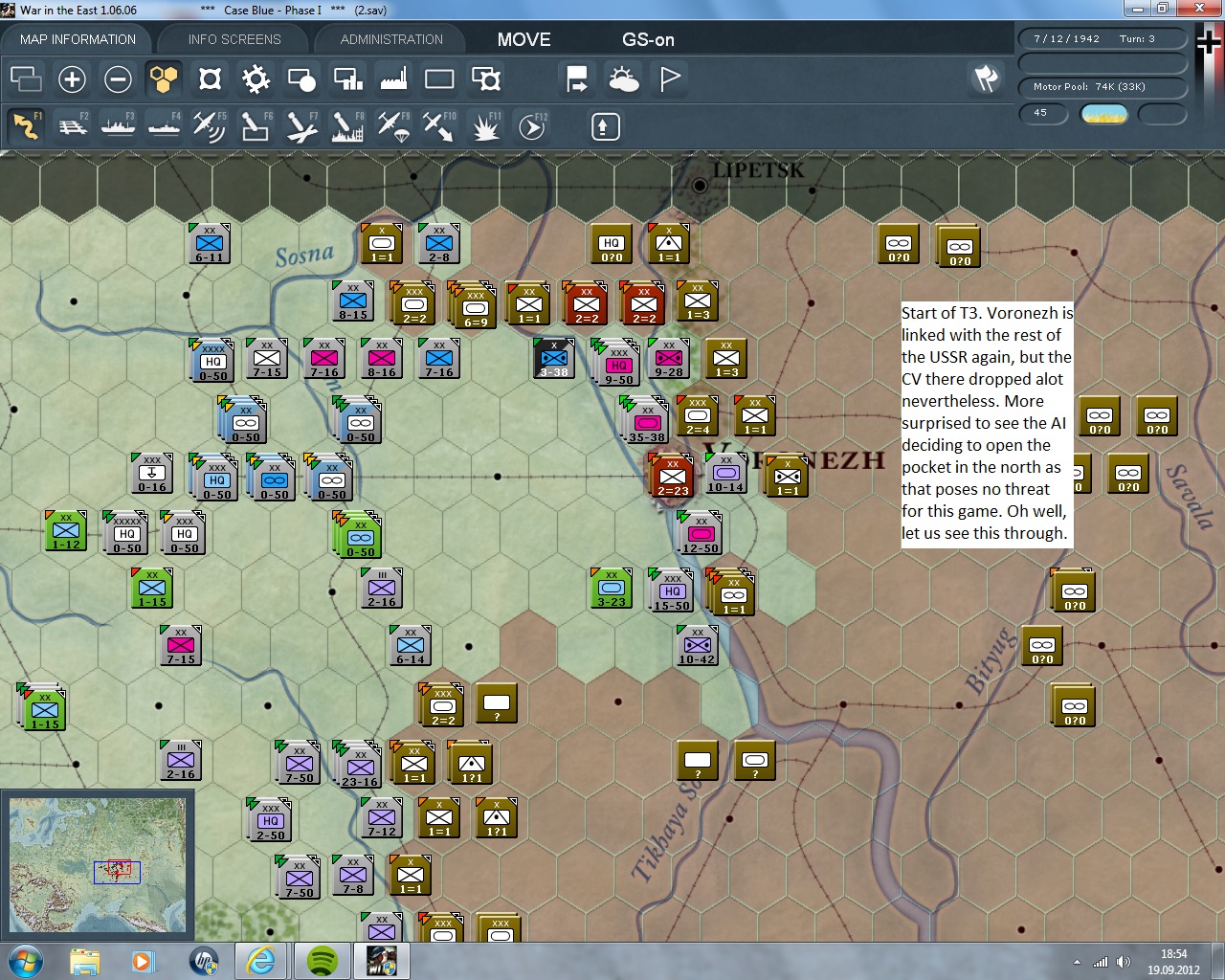
Task: Select the 10-14 purple unit counter
Action: click(x=726, y=473)
